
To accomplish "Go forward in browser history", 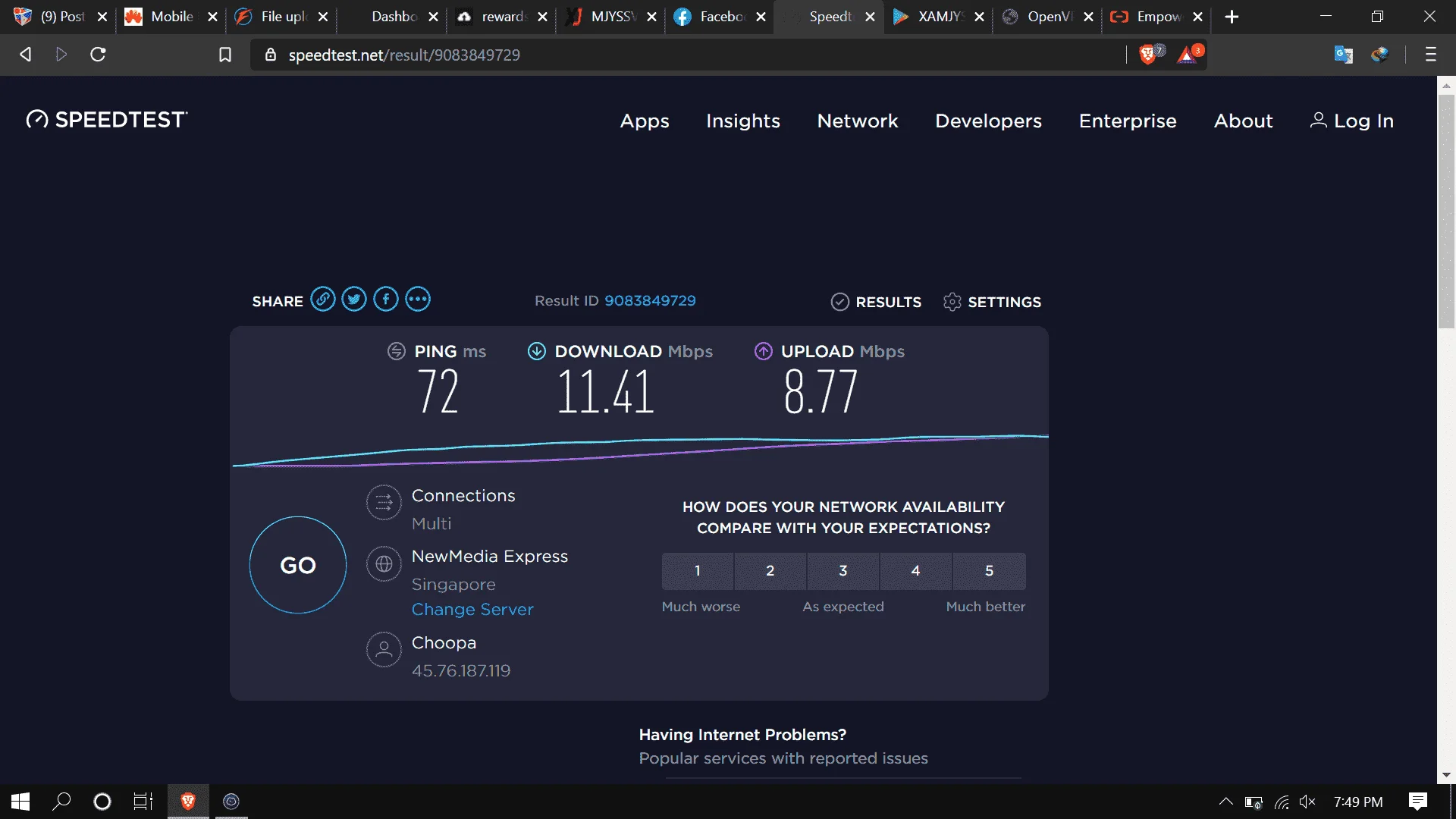I will coord(61,55).
